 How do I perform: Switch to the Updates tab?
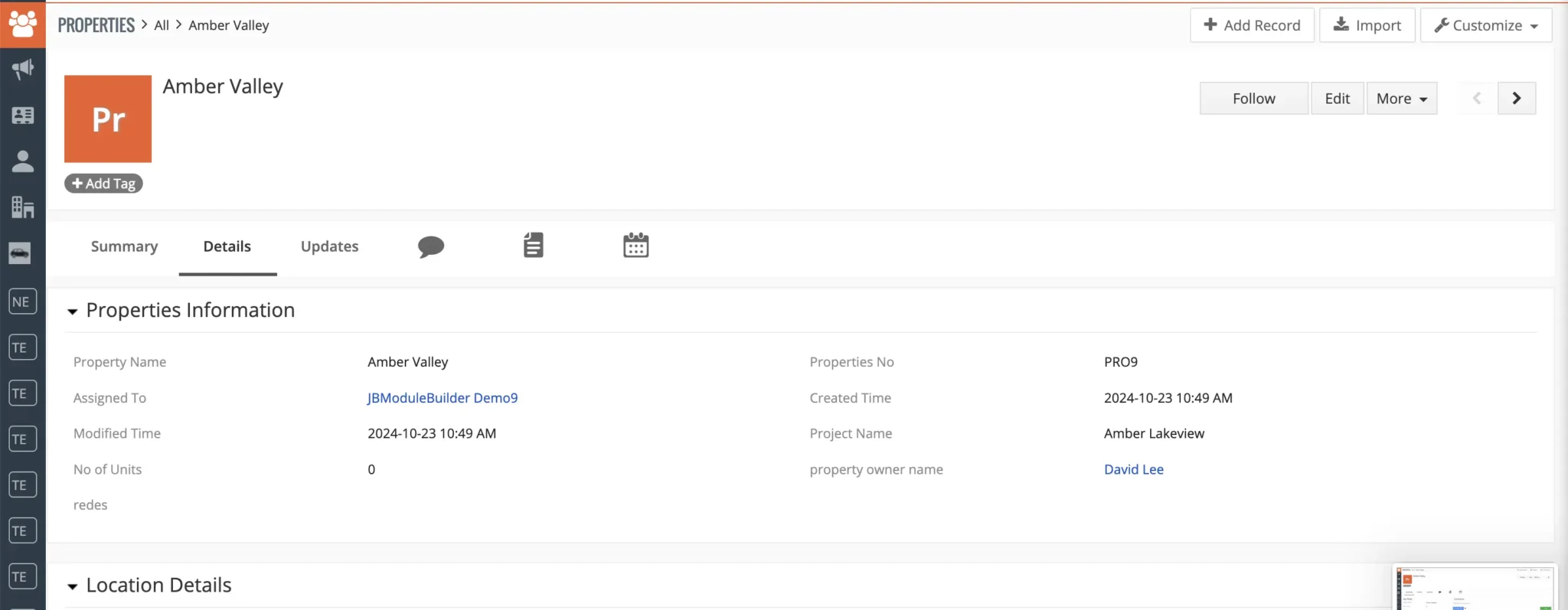329,246
